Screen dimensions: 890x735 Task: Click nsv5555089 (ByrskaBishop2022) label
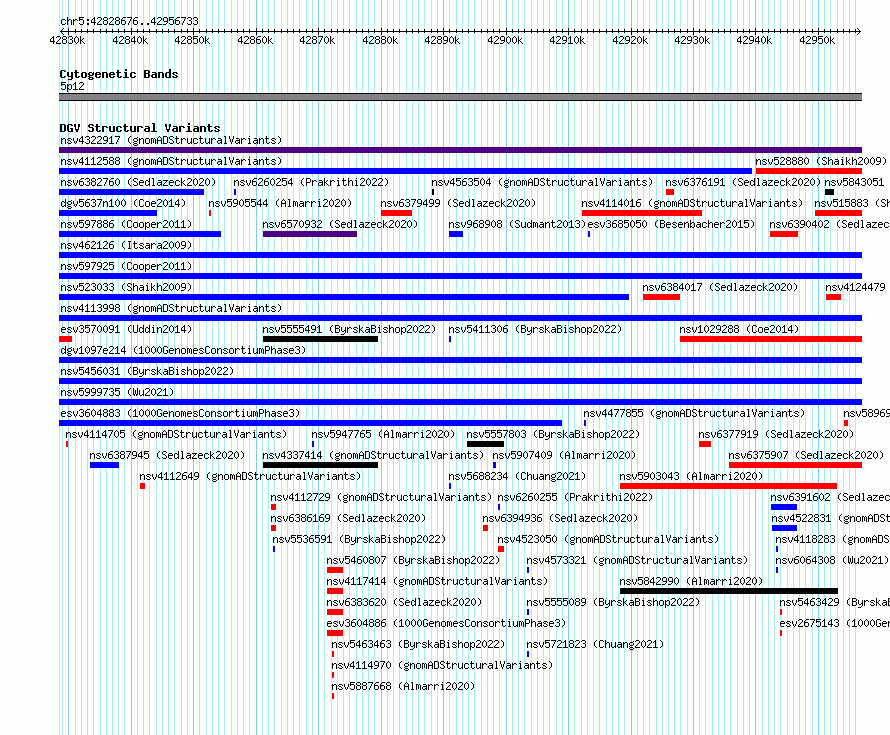point(613,602)
